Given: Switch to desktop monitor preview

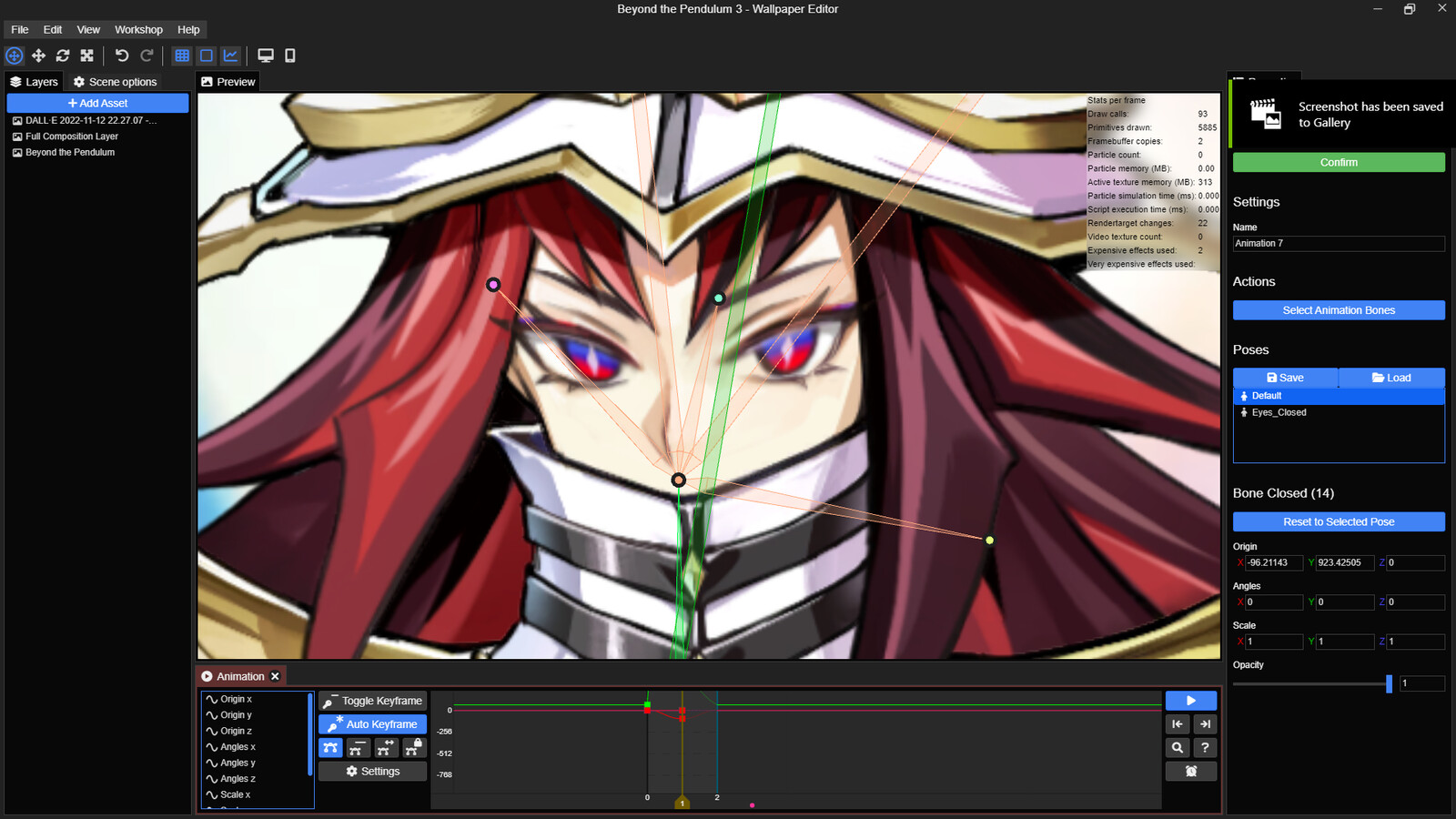Looking at the screenshot, I should pos(266,56).
